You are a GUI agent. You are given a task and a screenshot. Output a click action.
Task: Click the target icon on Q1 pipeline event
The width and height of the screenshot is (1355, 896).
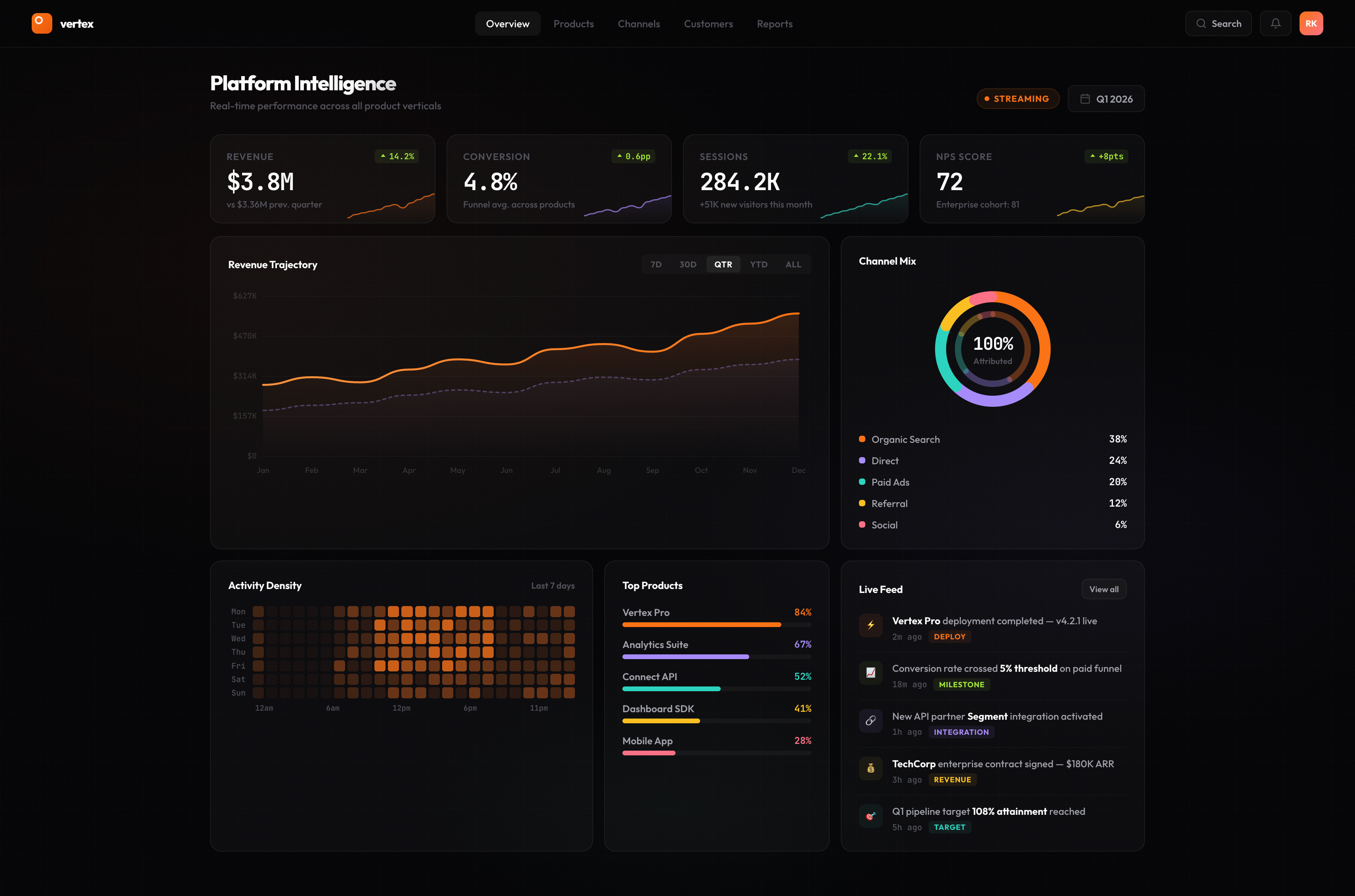pos(870,816)
